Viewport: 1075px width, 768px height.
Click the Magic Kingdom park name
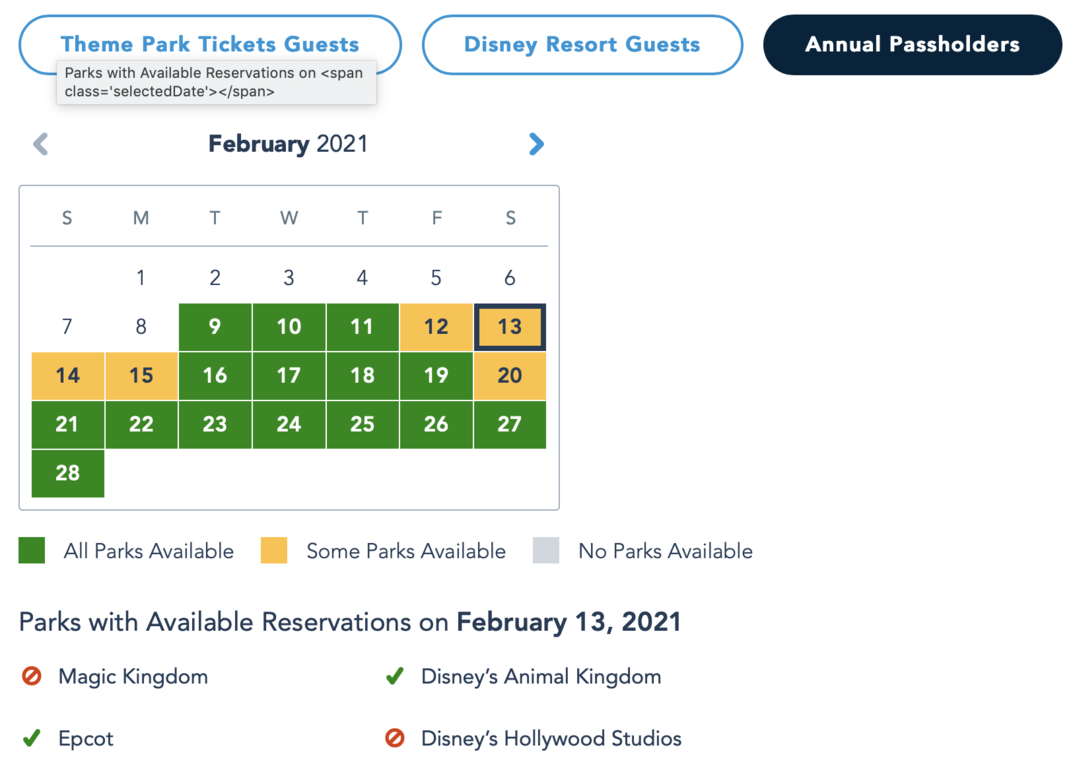tap(133, 677)
